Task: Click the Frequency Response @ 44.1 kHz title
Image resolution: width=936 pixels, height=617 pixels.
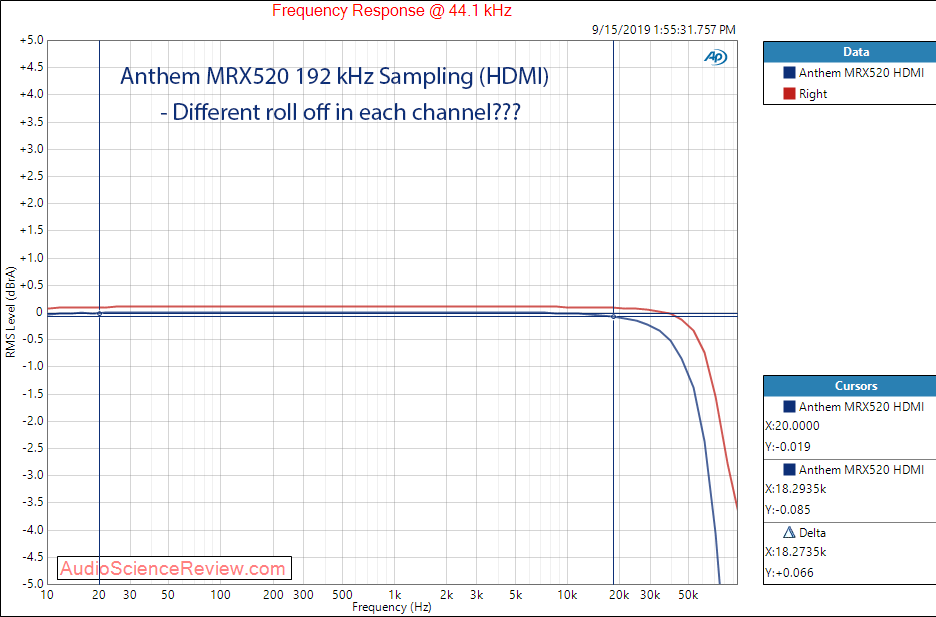Action: click(x=392, y=11)
